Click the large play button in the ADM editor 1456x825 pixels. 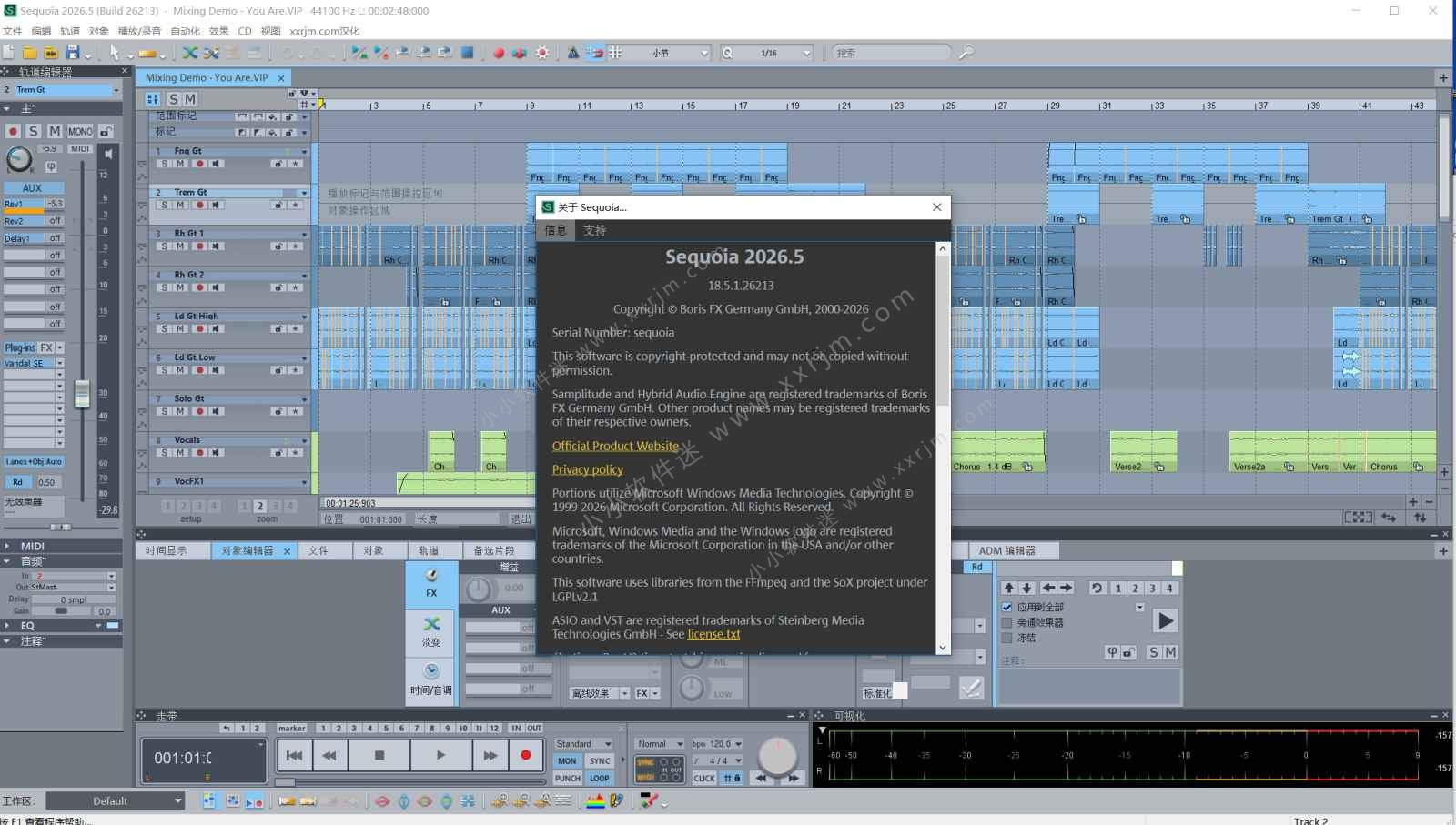(1165, 621)
